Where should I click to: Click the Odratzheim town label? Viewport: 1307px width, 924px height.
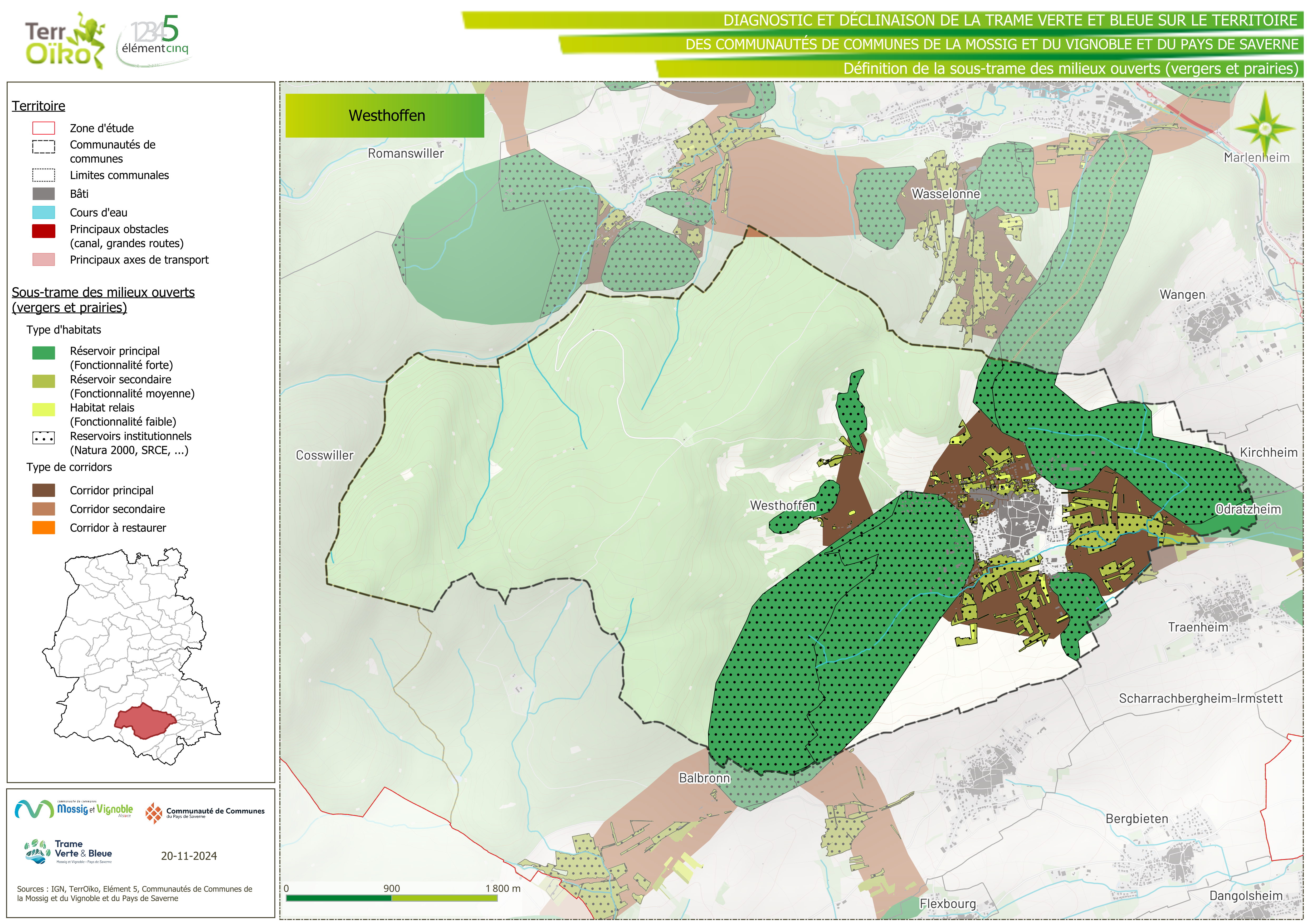[x=1248, y=509]
